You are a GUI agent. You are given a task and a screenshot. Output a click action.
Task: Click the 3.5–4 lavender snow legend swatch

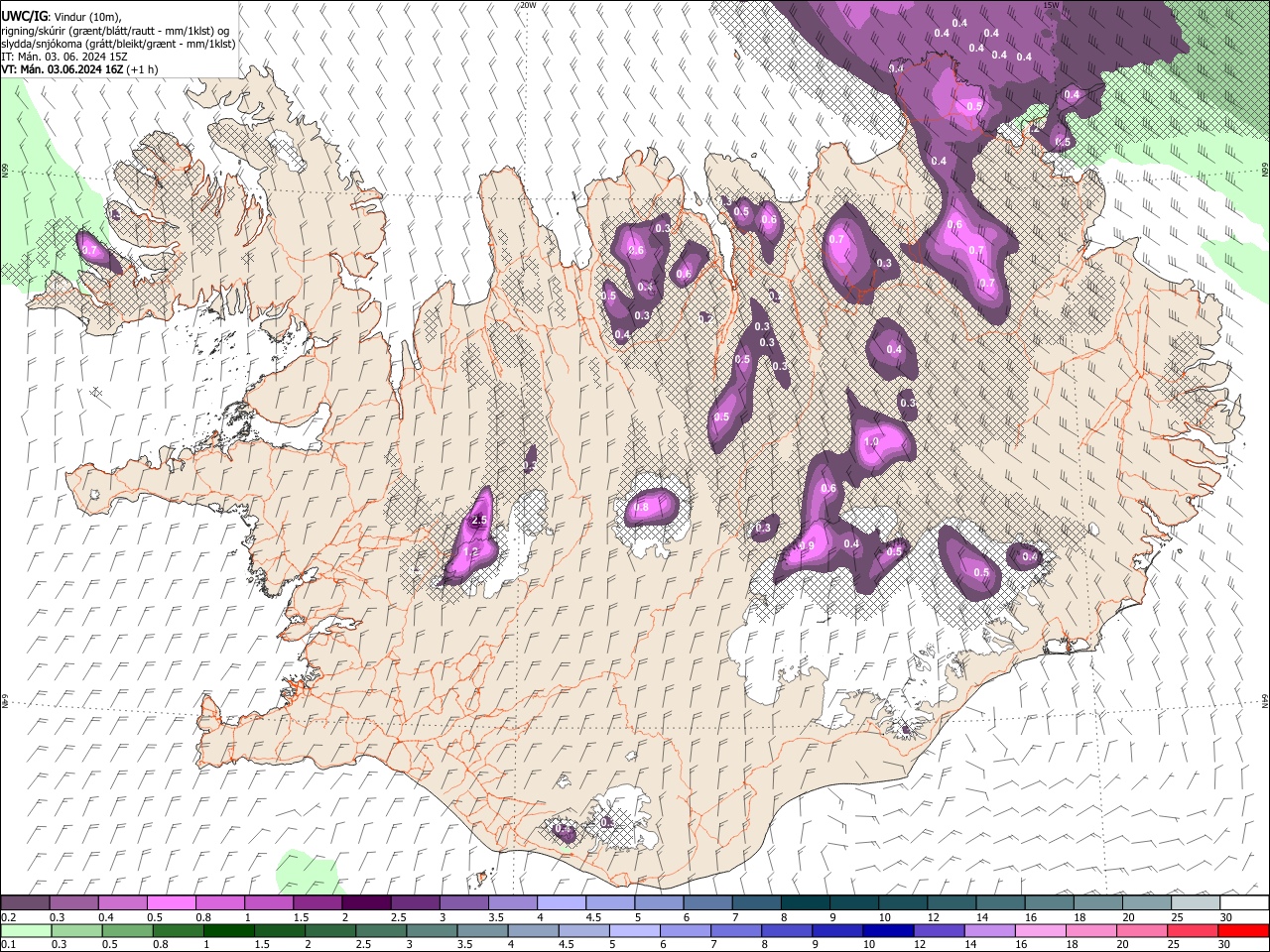click(x=512, y=903)
